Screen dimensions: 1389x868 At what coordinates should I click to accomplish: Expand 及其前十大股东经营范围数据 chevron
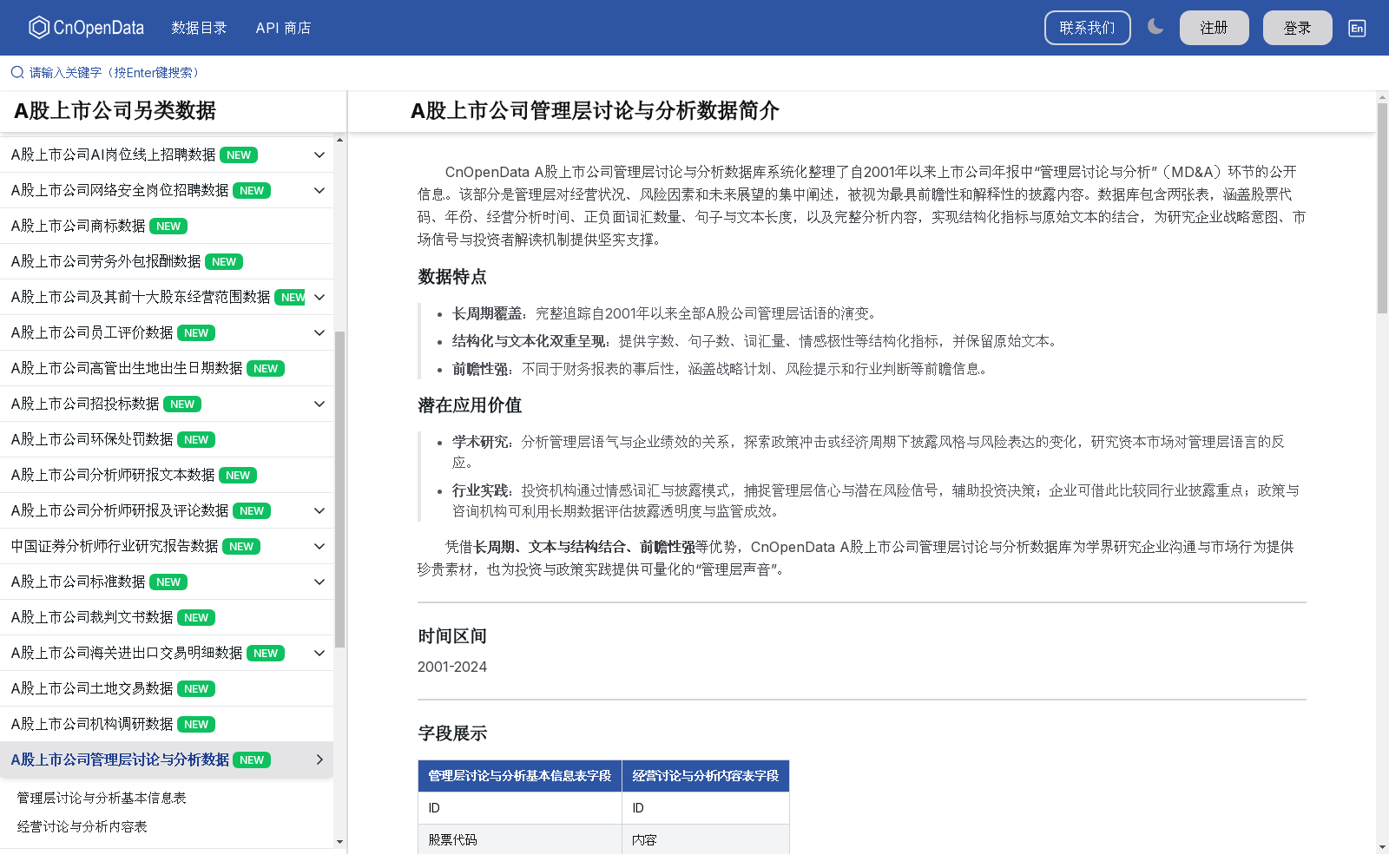pyautogui.click(x=319, y=297)
